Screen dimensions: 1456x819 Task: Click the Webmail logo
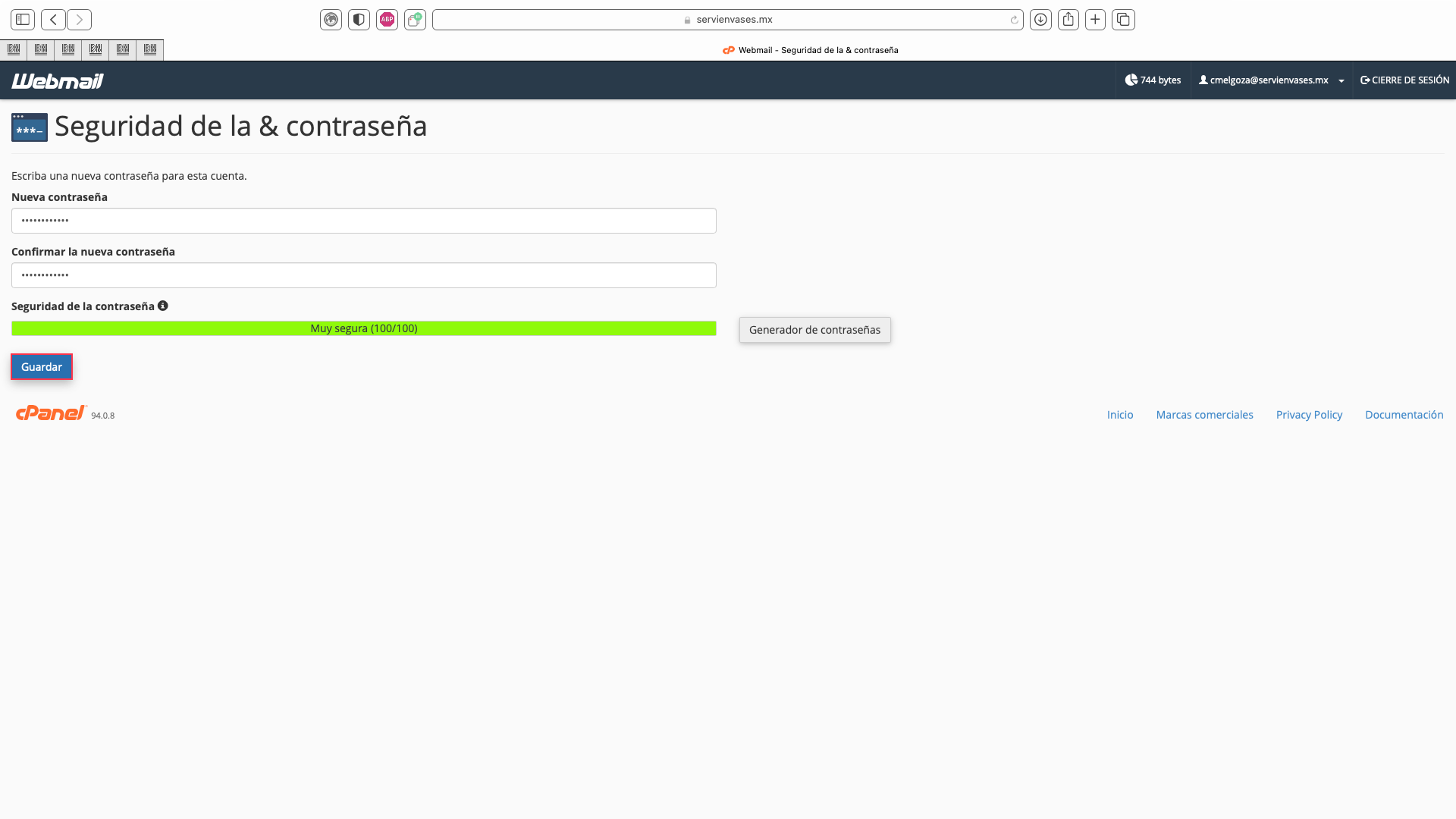click(x=58, y=80)
